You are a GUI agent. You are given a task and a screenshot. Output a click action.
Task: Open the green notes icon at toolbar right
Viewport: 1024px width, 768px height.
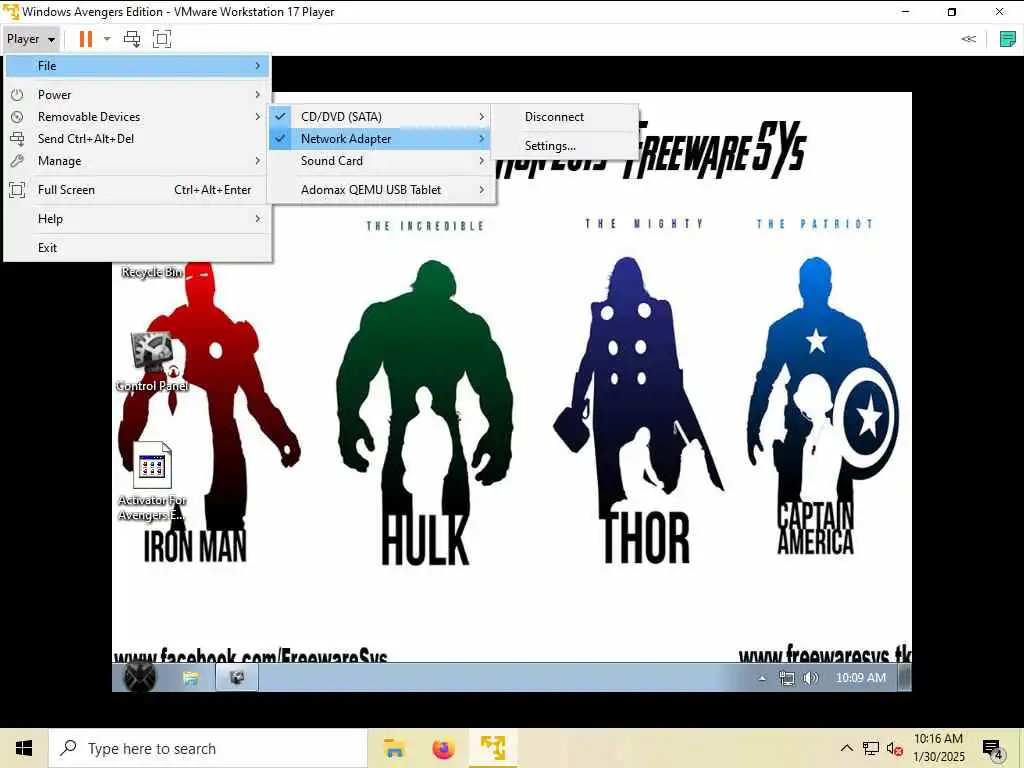pyautogui.click(x=1008, y=39)
